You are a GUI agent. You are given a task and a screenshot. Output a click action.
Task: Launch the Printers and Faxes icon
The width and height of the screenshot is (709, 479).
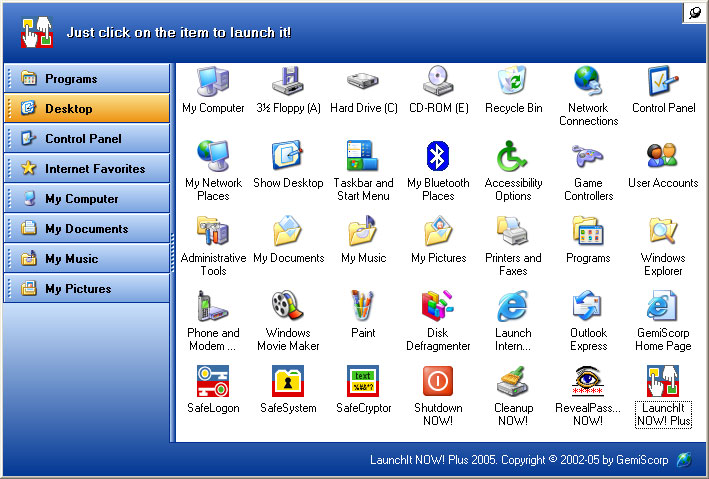coord(513,231)
